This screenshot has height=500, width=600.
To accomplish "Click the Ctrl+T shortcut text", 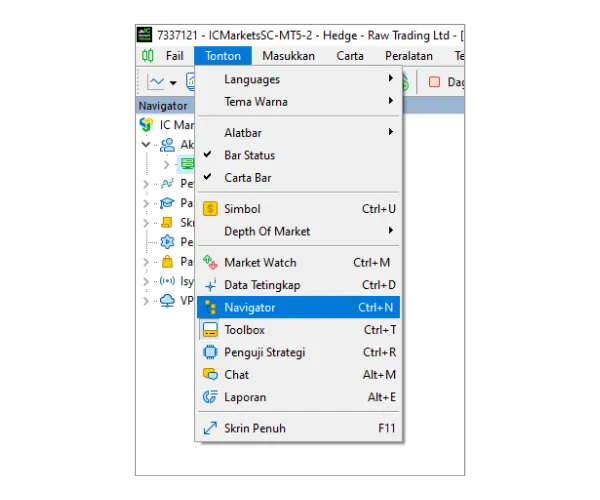I will [380, 330].
